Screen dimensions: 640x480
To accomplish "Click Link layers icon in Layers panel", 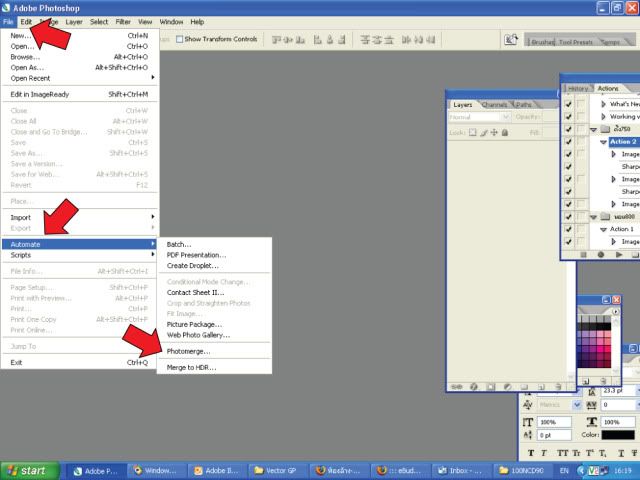I will (457, 386).
